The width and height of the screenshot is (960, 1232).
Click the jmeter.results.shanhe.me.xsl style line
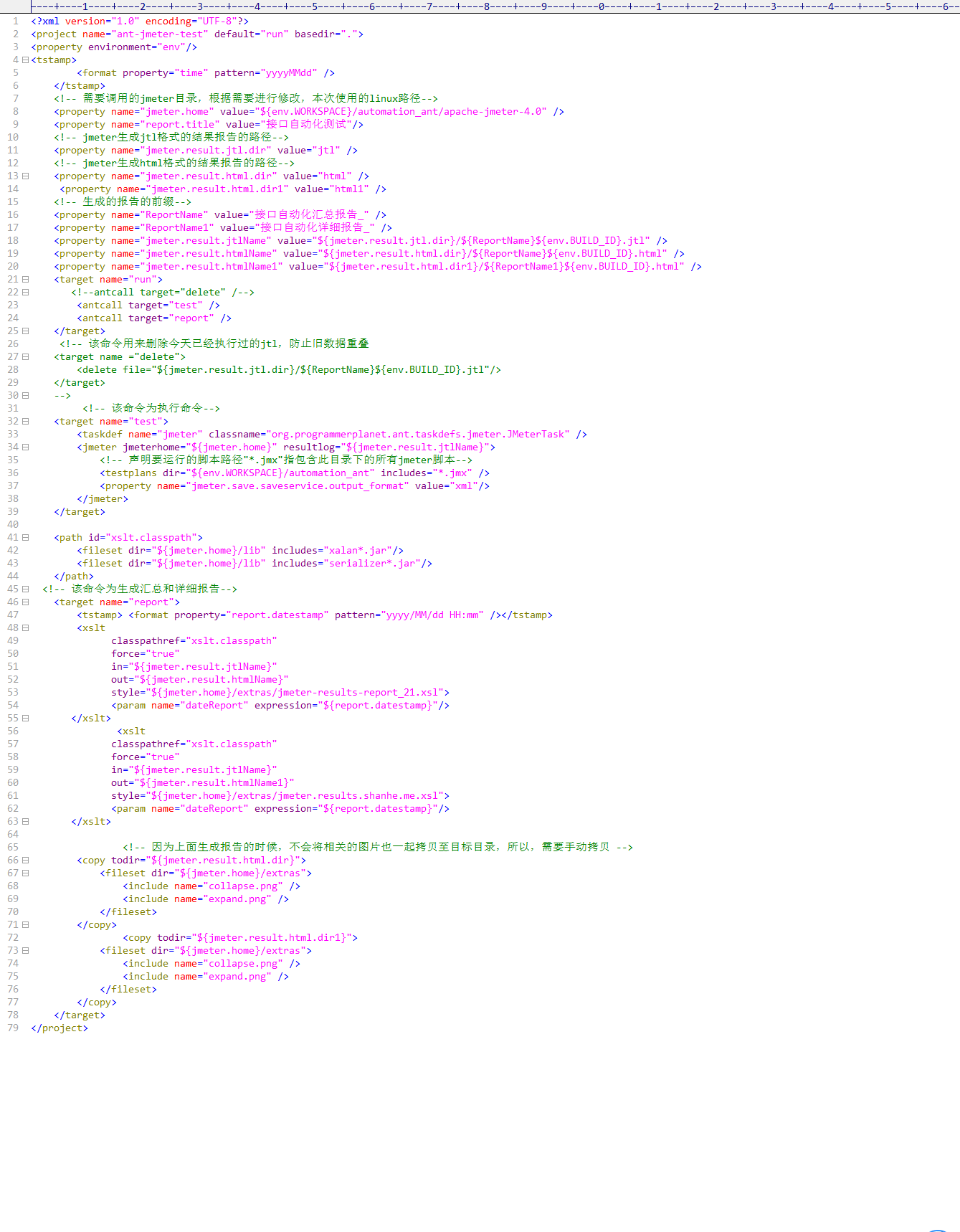(280, 796)
